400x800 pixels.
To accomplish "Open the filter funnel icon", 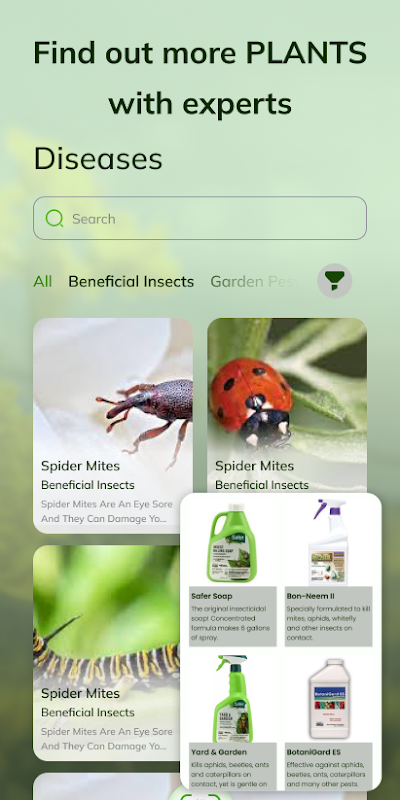I will tap(335, 281).
